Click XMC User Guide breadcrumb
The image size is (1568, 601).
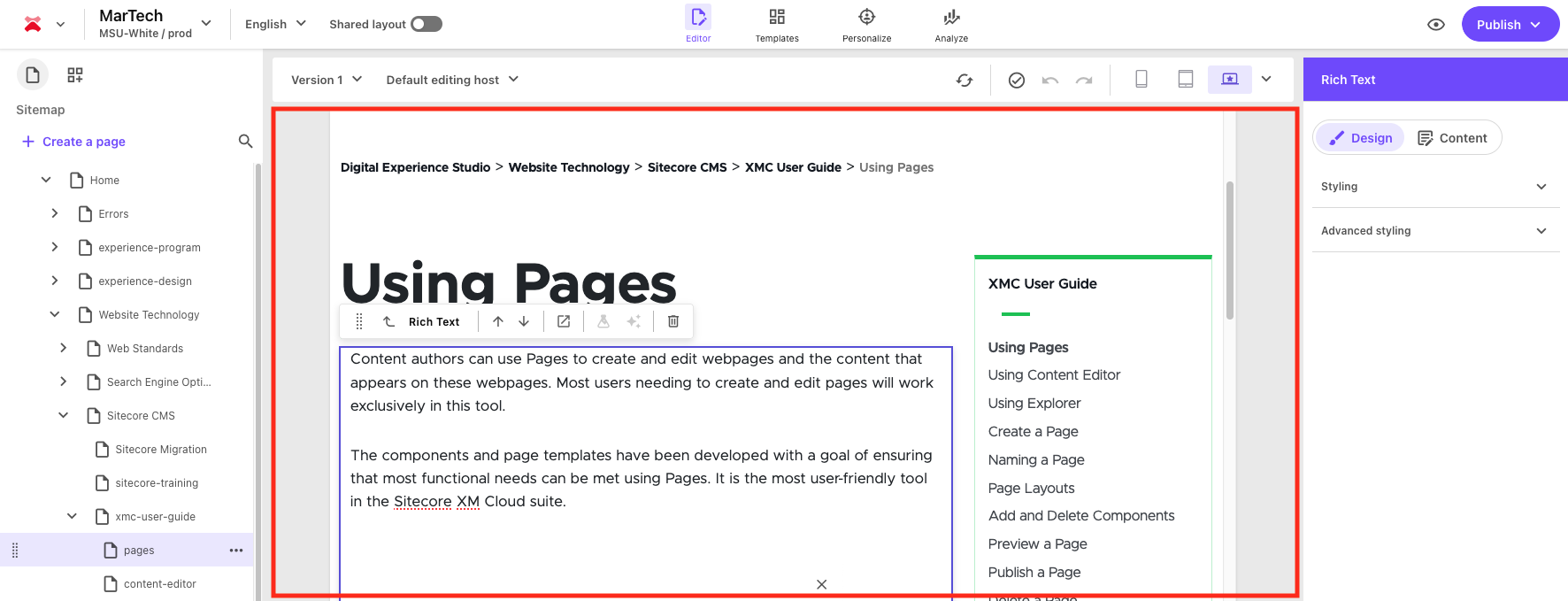[x=793, y=167]
